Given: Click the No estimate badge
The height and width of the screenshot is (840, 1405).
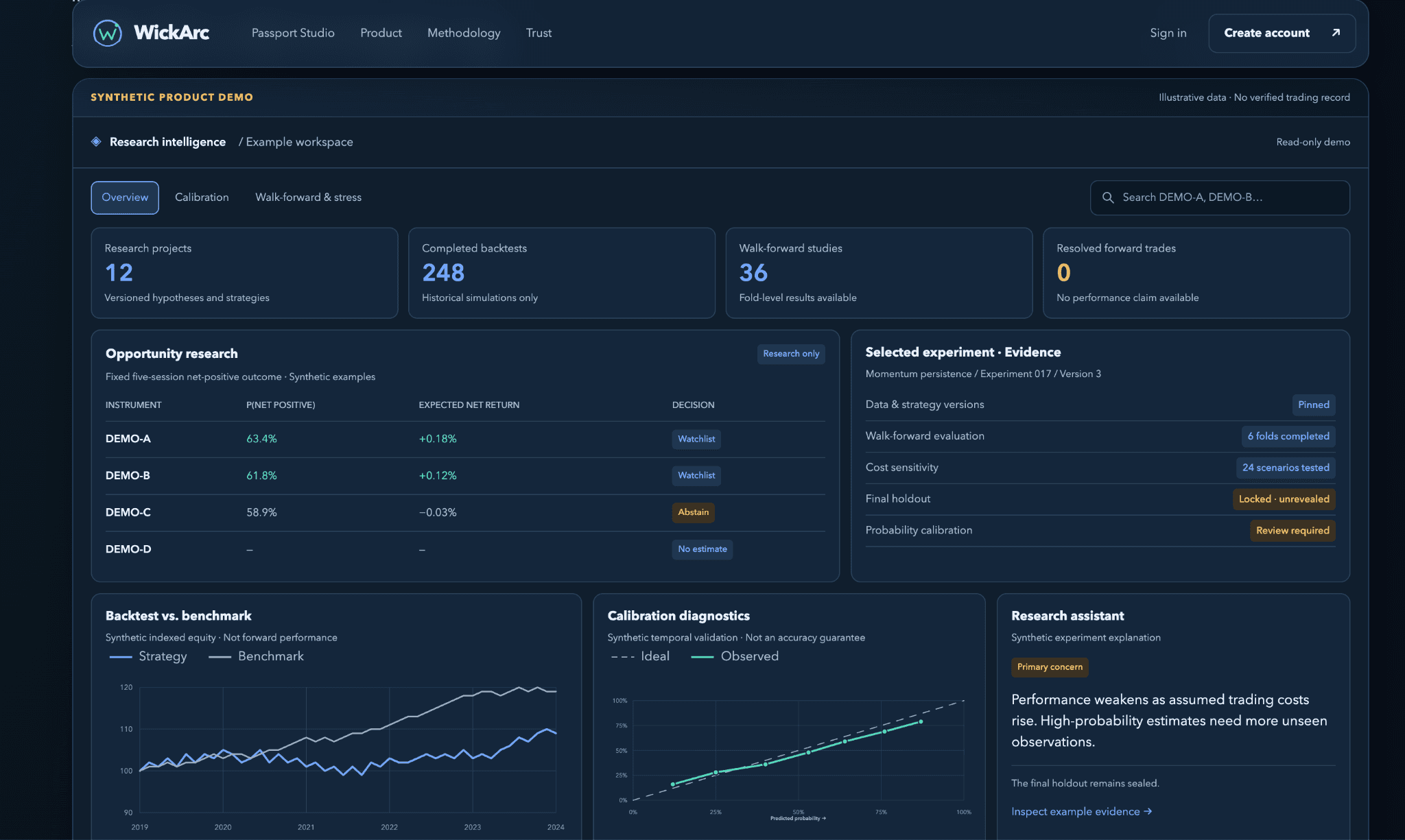Looking at the screenshot, I should [702, 549].
